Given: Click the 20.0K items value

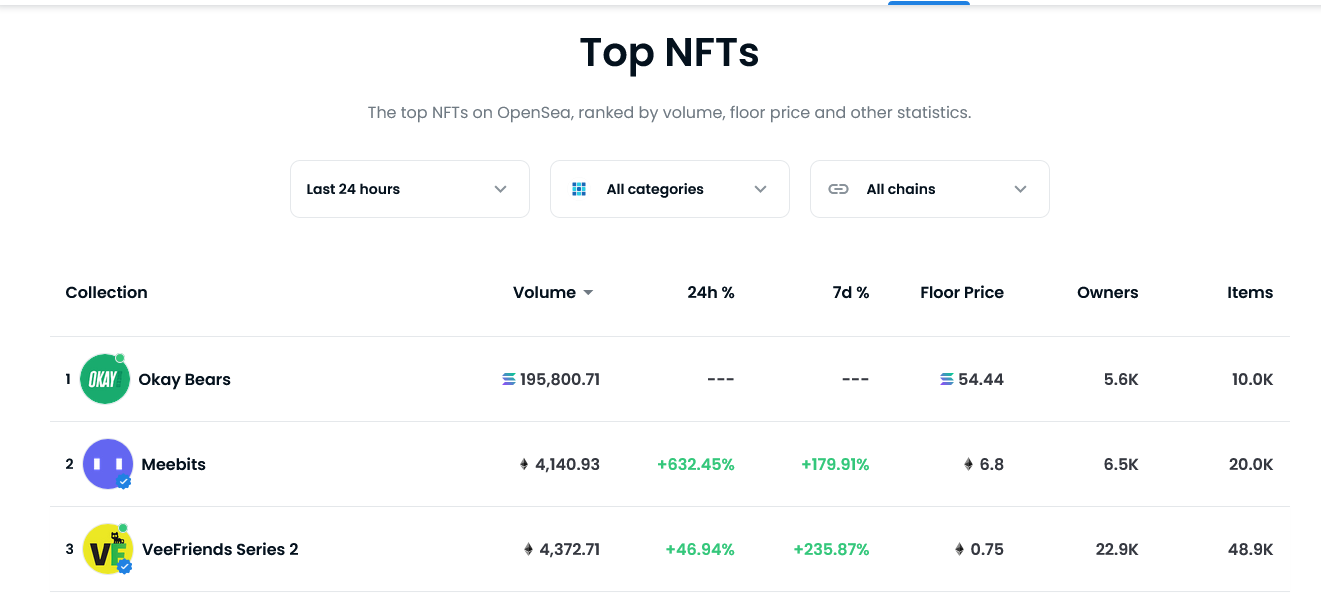Looking at the screenshot, I should coord(1252,464).
